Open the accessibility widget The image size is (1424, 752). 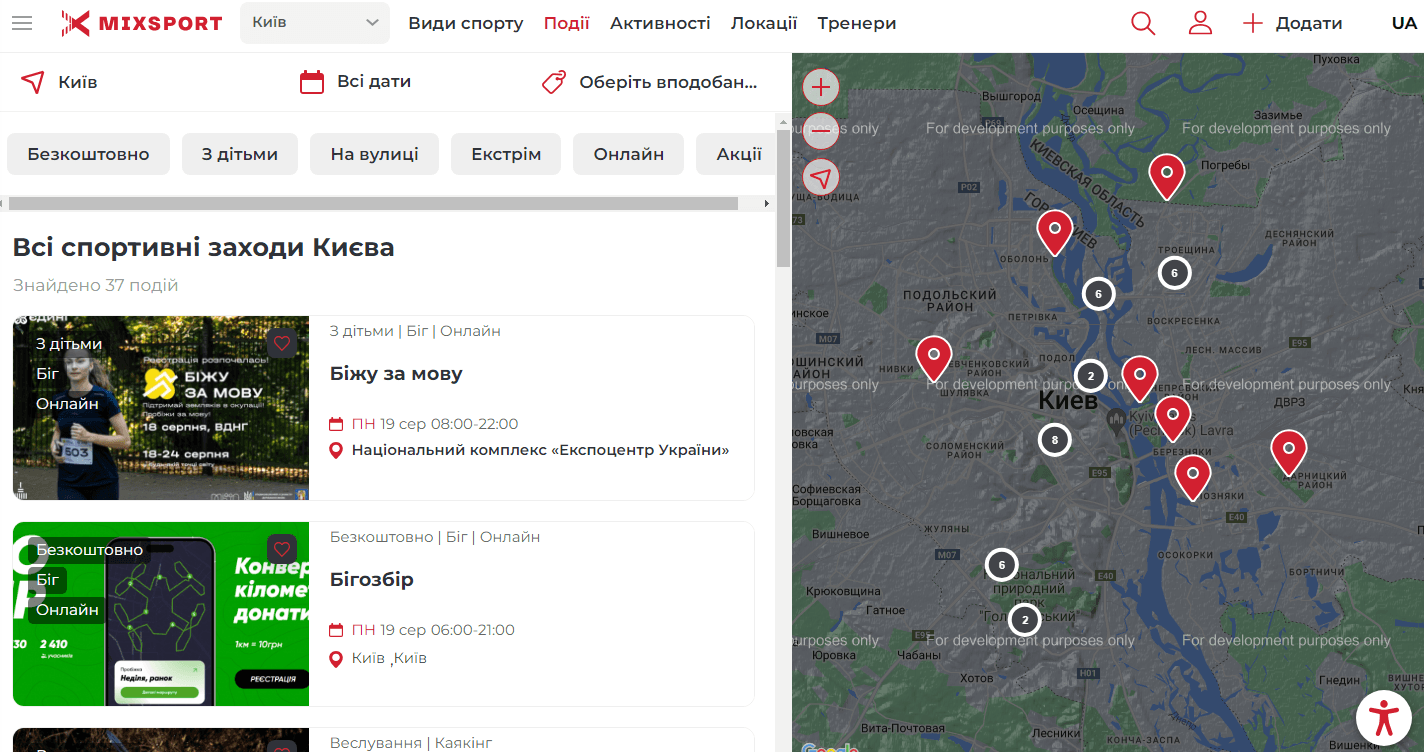pyautogui.click(x=1384, y=718)
